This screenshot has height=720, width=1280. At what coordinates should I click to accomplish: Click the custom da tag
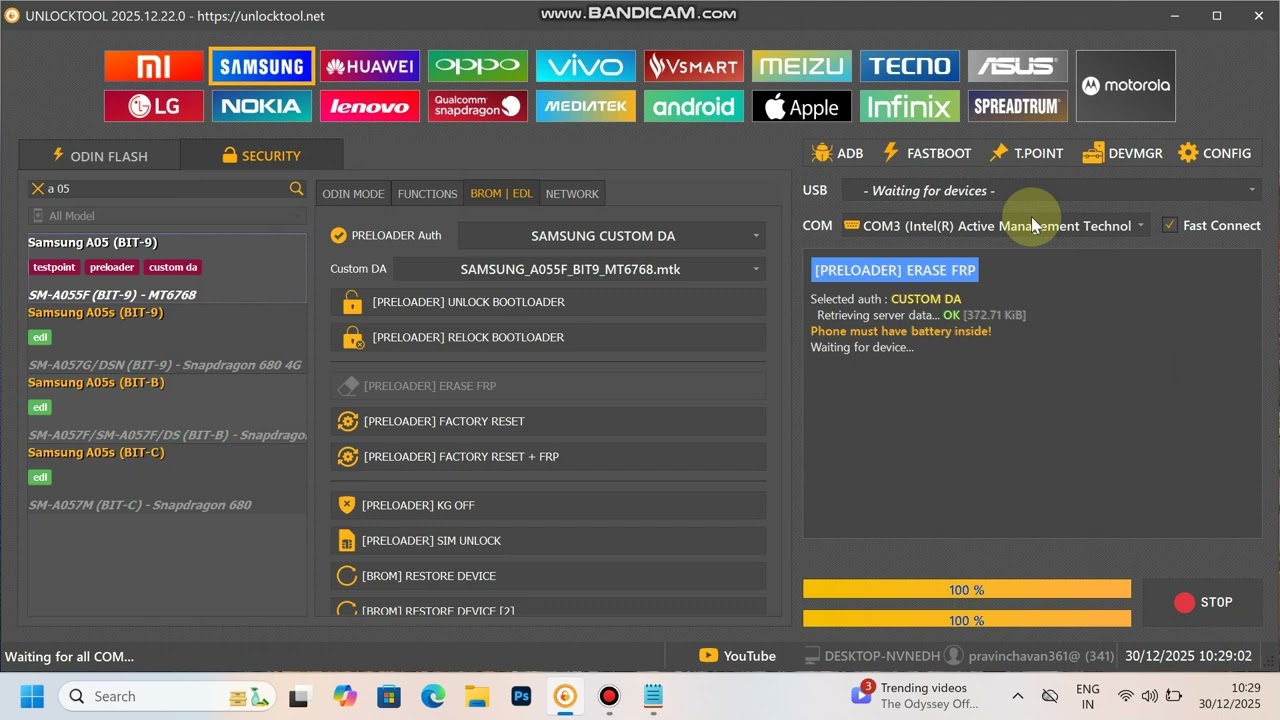click(x=173, y=267)
